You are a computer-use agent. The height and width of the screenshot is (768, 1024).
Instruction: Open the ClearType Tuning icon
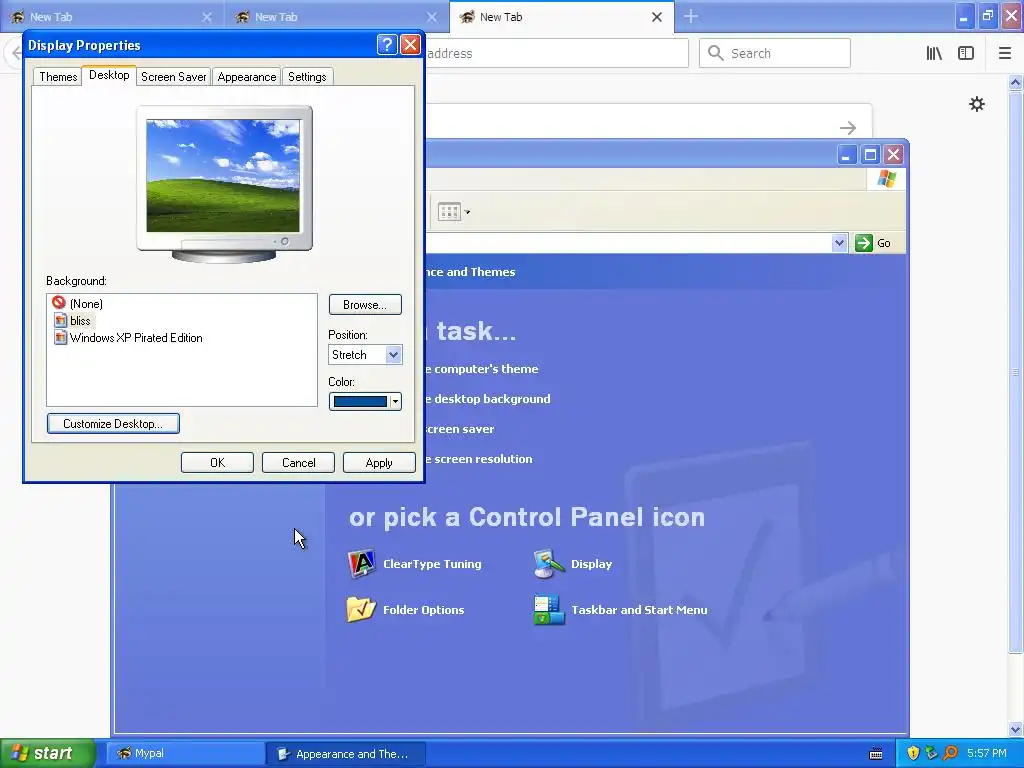(x=361, y=564)
